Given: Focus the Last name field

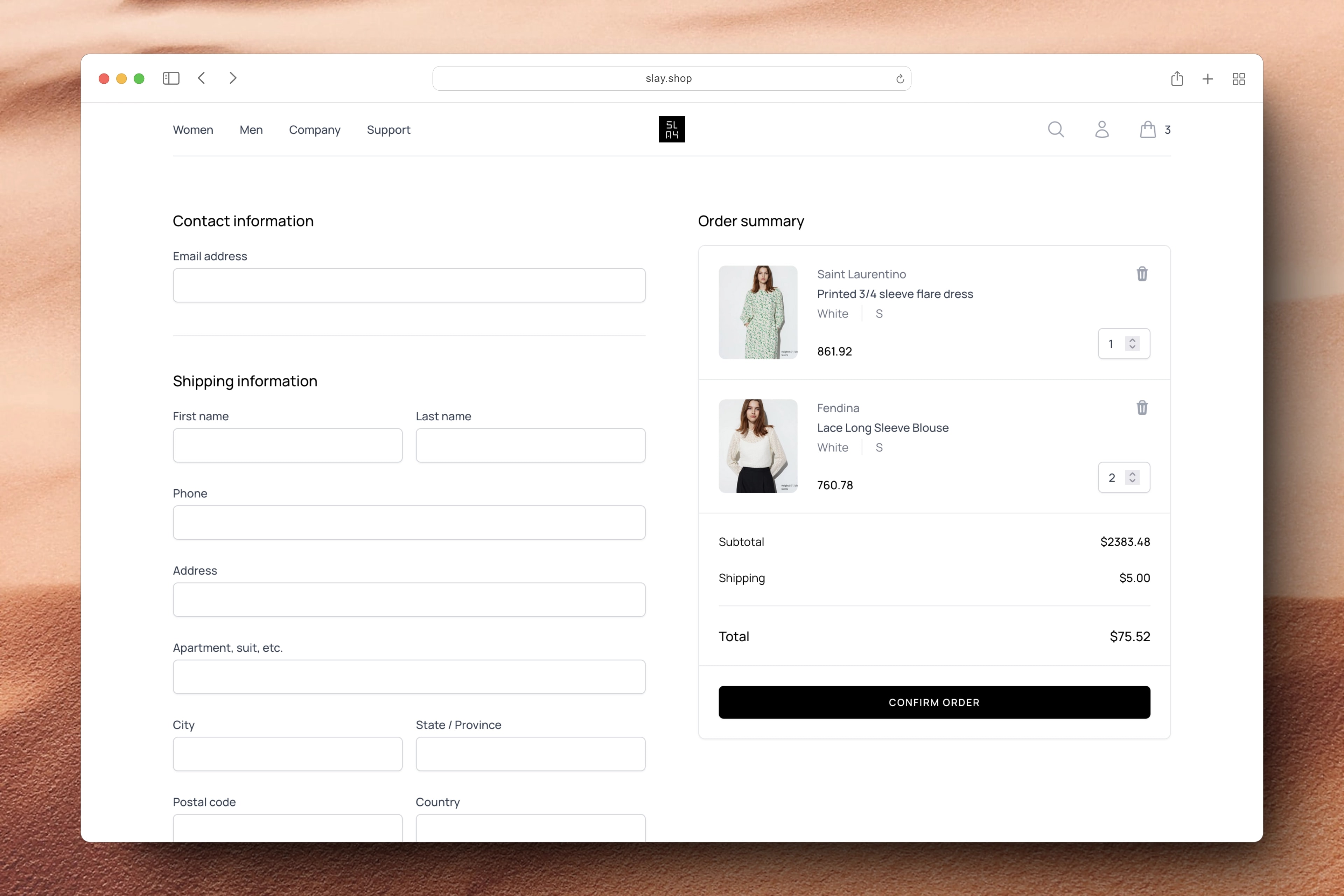Looking at the screenshot, I should pyautogui.click(x=530, y=445).
